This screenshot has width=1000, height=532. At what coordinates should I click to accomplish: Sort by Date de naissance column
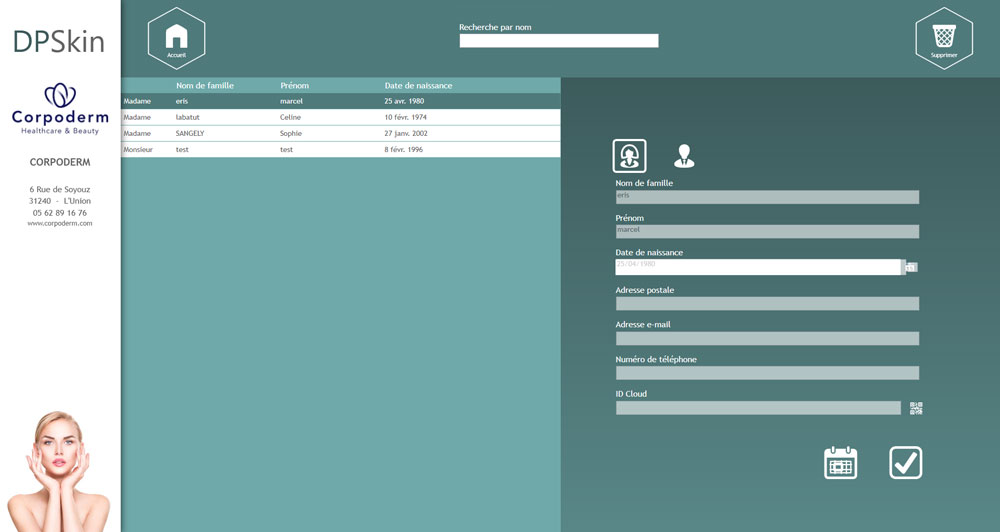[418, 86]
